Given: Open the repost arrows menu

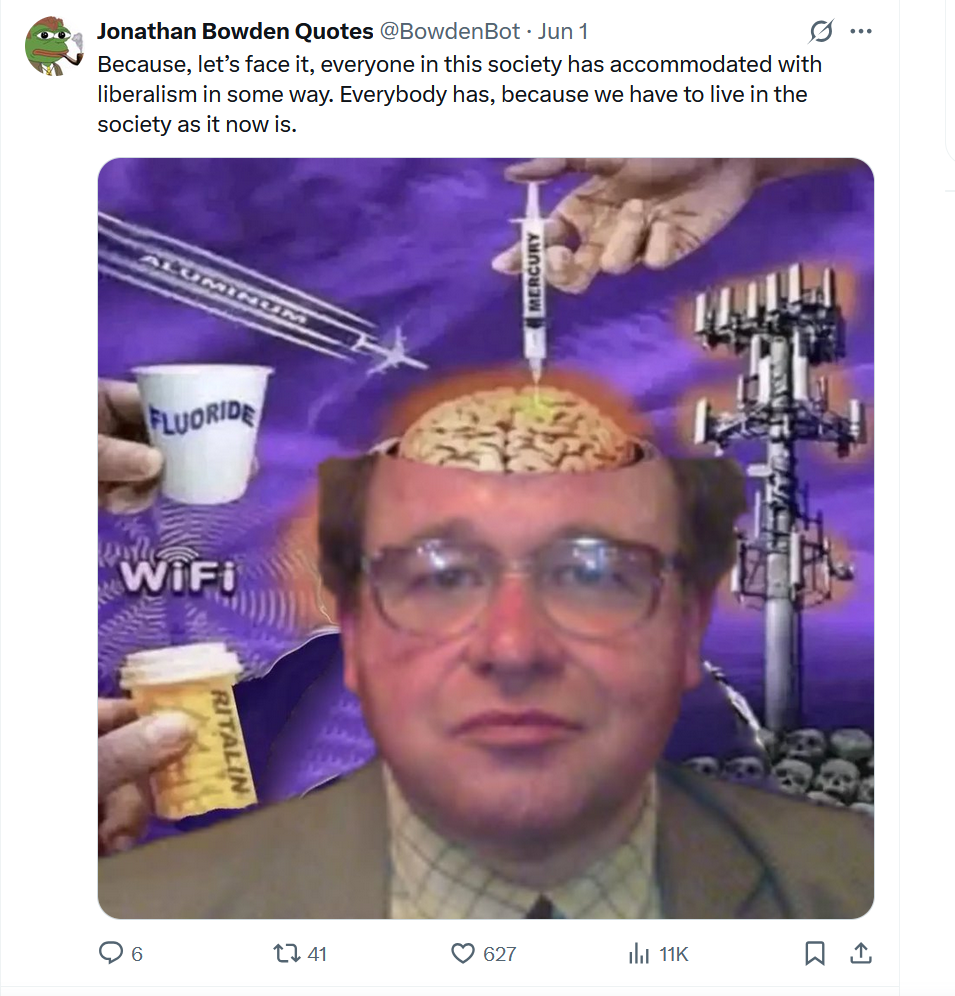Looking at the screenshot, I should click(x=285, y=953).
